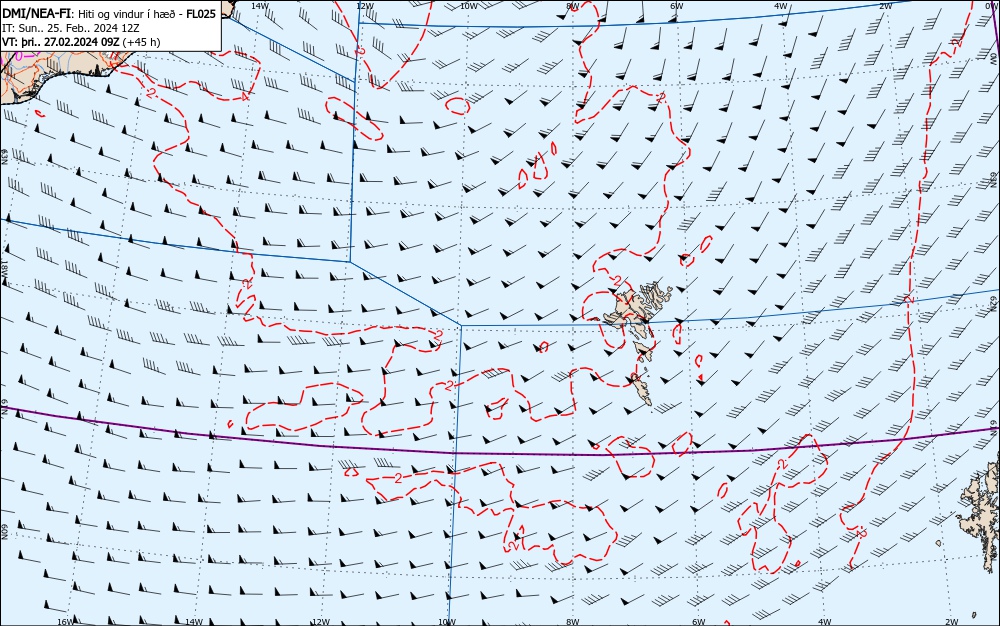Image resolution: width=1000 pixels, height=626 pixels.
Task: Click the '14W' longitude label on the top axis
Action: point(260,6)
